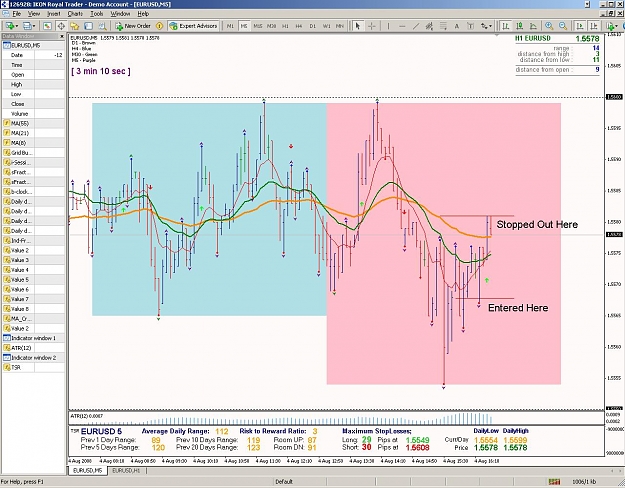Switch chart to H1 timeframe
The width and height of the screenshot is (625, 488).
click(x=285, y=26)
